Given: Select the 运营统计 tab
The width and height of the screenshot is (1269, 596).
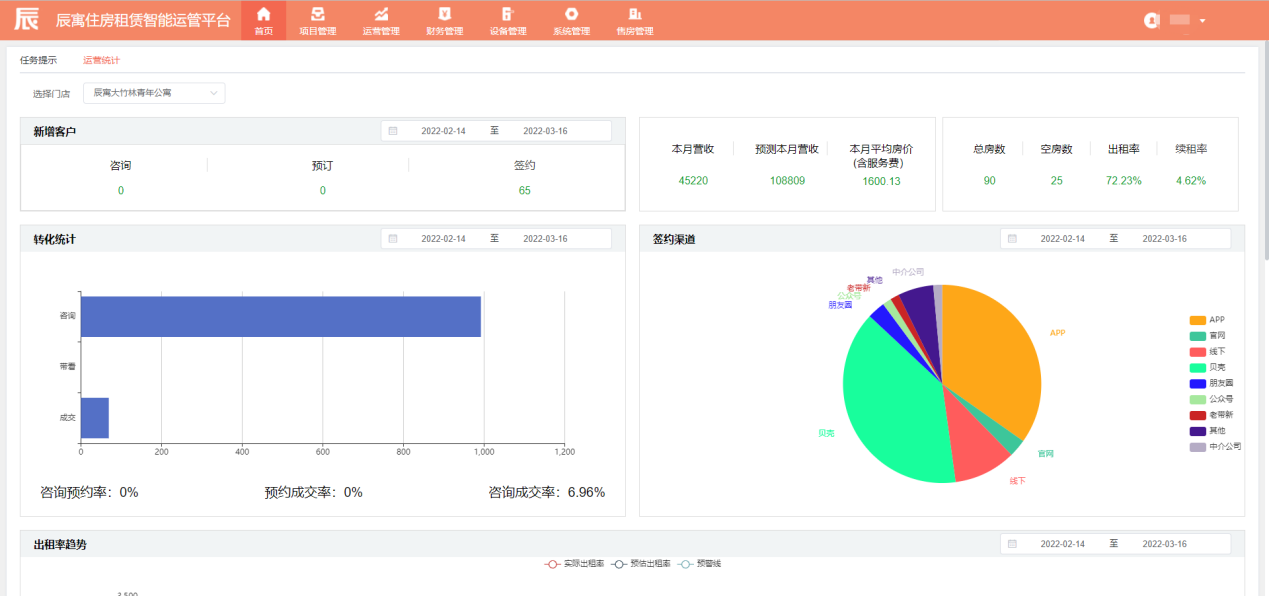Looking at the screenshot, I should click(101, 60).
